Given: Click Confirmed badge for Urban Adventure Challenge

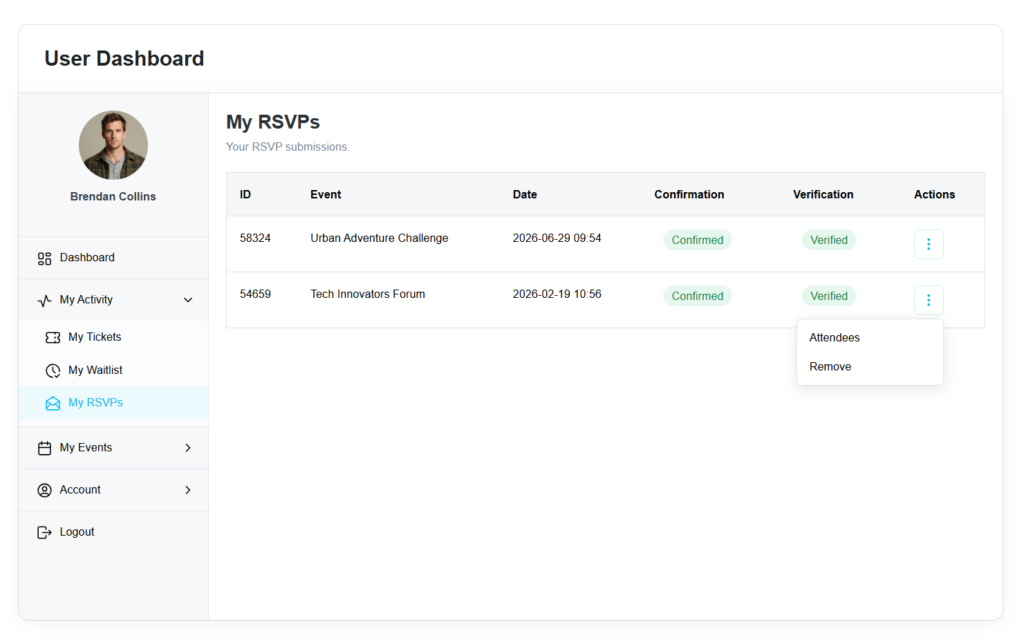Looking at the screenshot, I should click(x=697, y=240).
